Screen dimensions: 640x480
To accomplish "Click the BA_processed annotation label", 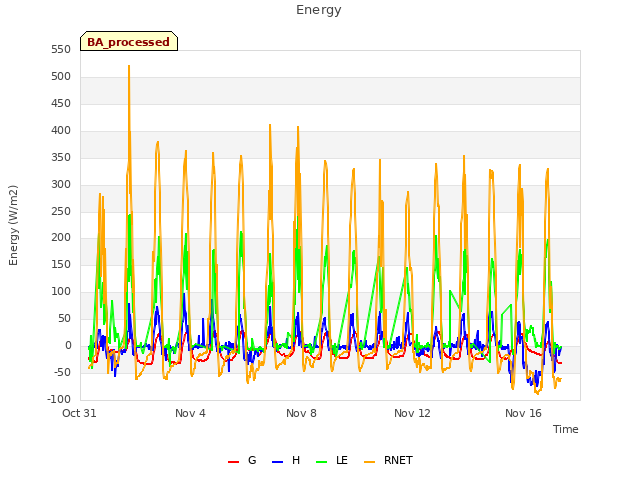I will [129, 42].
